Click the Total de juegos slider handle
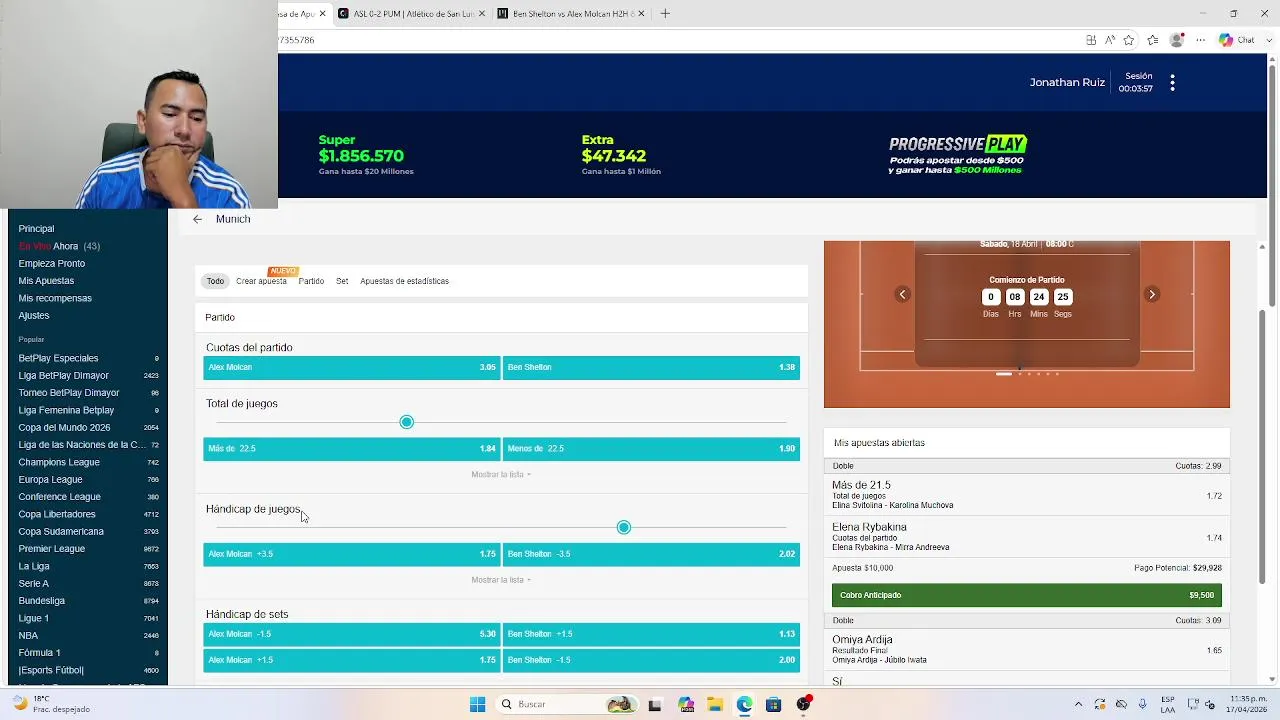This screenshot has width=1280, height=720. (406, 422)
